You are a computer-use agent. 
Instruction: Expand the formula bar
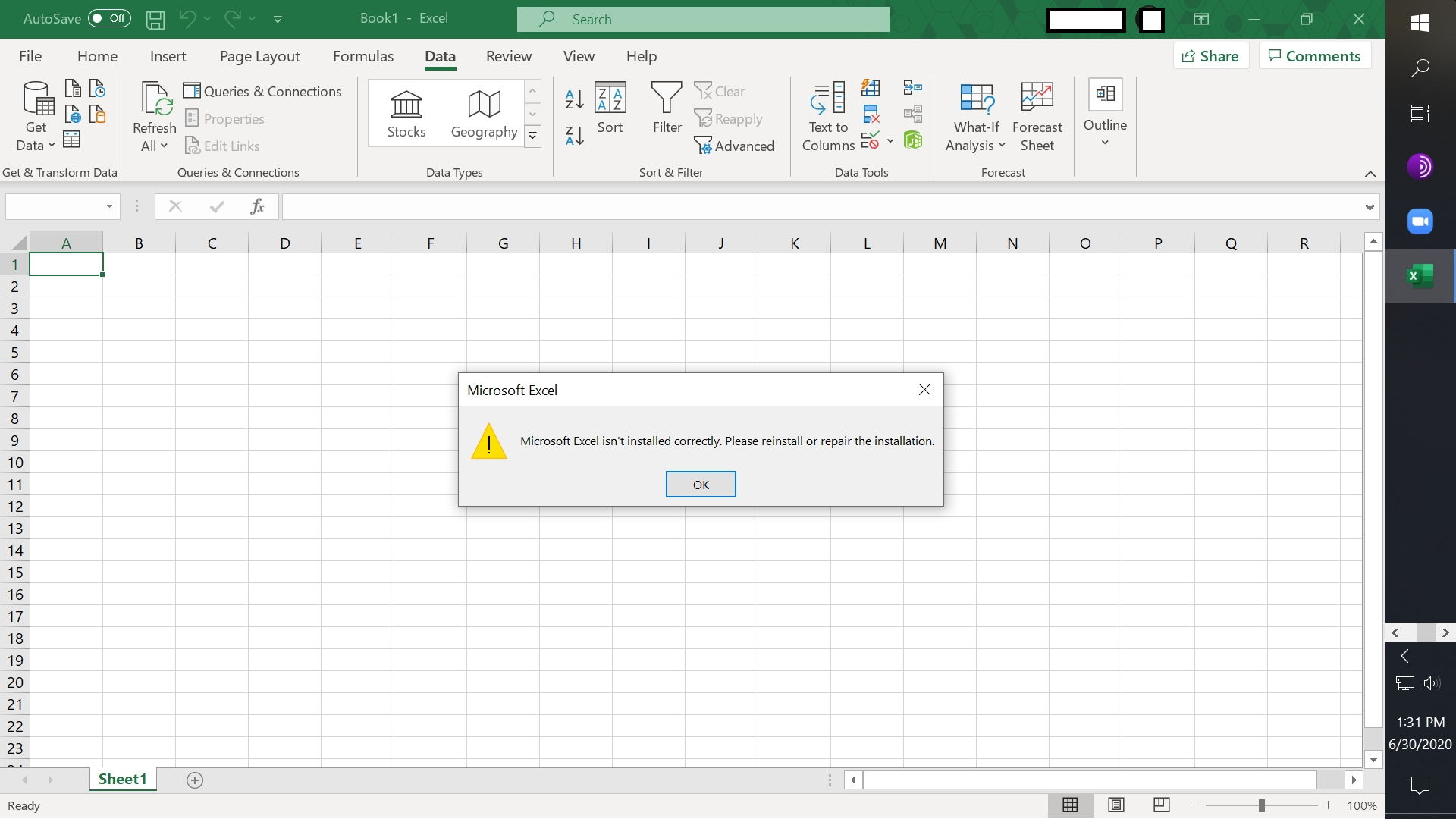click(x=1370, y=207)
